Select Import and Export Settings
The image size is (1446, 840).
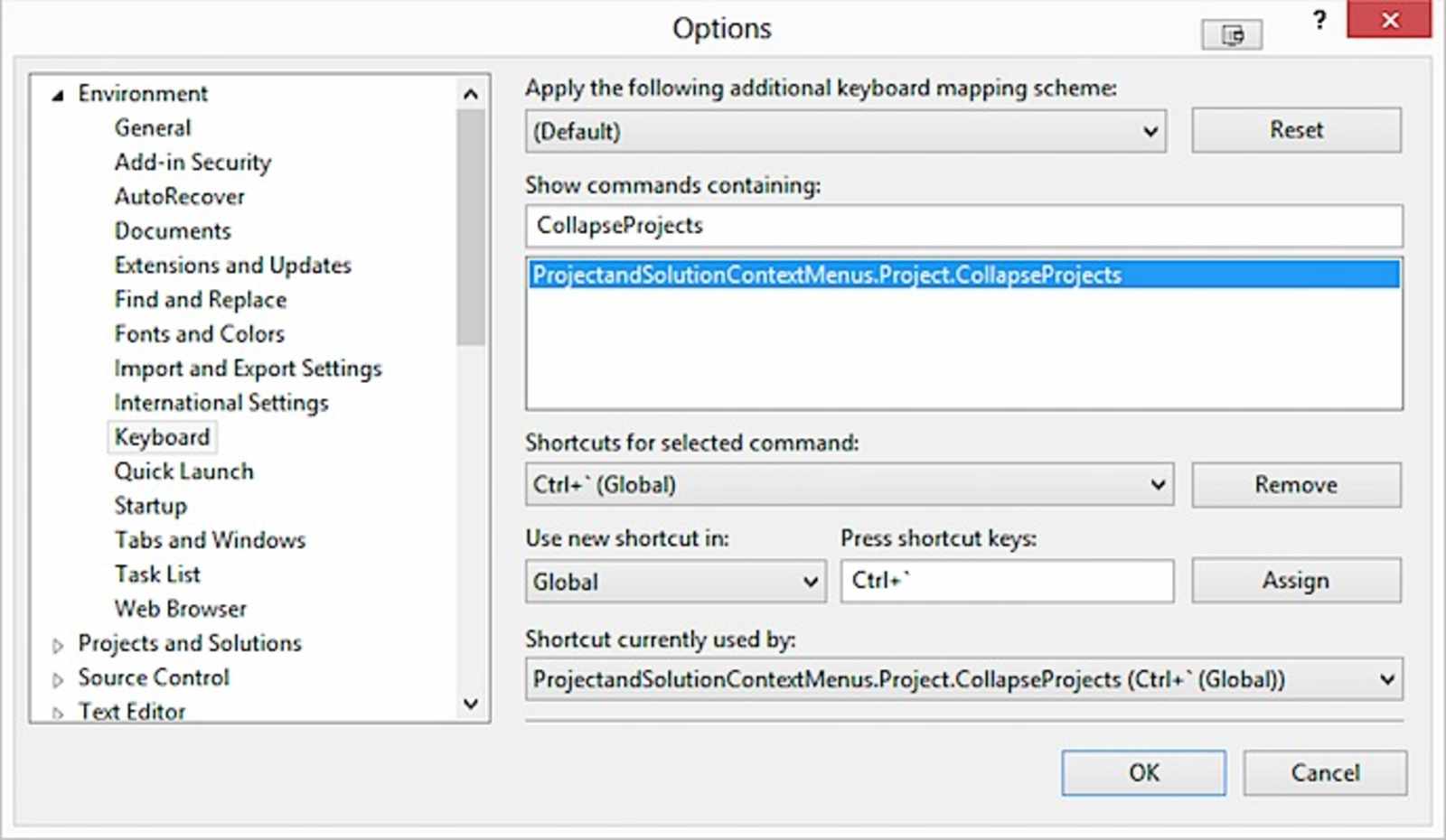[248, 369]
